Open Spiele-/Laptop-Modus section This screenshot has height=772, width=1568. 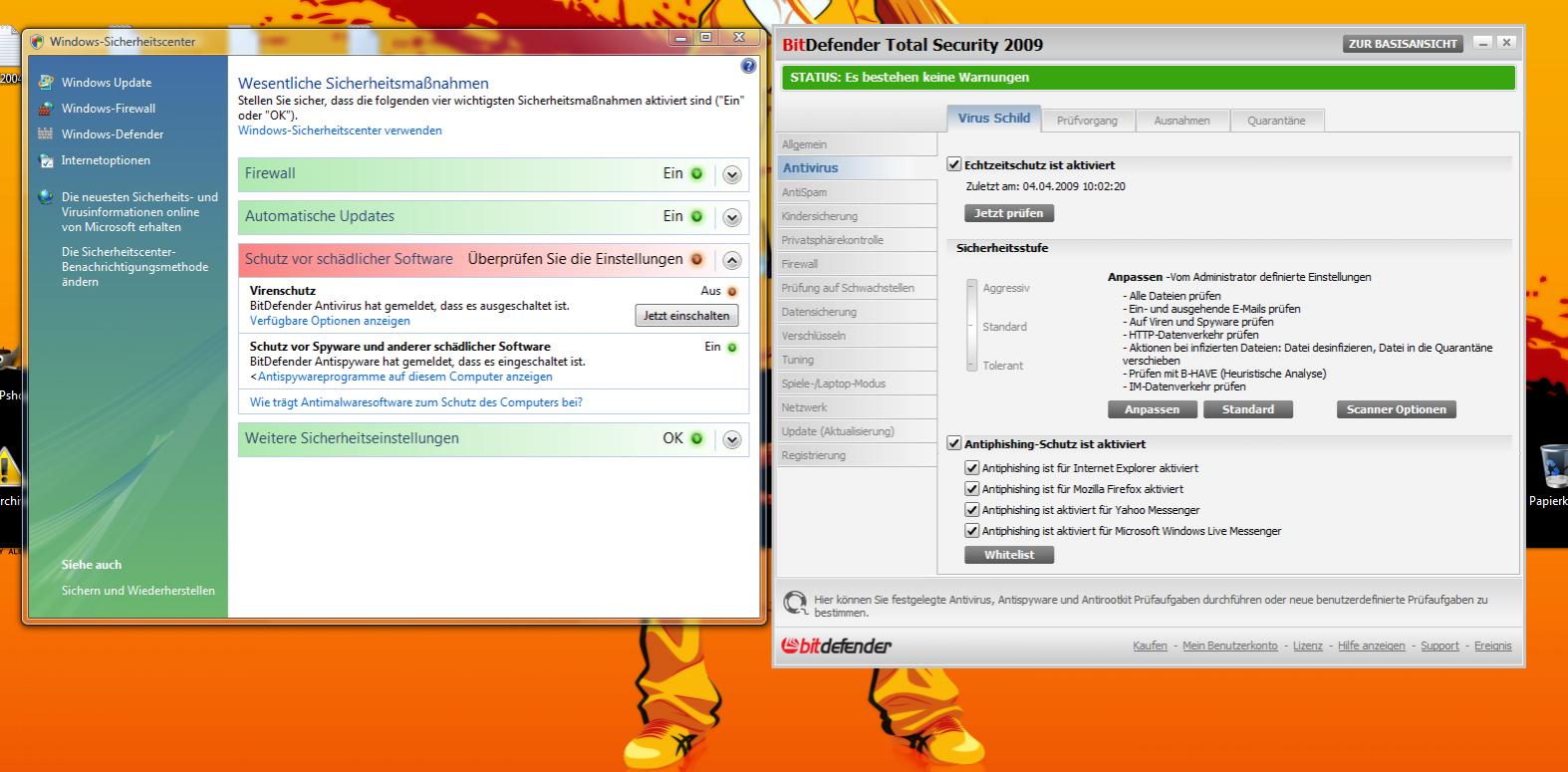[857, 384]
